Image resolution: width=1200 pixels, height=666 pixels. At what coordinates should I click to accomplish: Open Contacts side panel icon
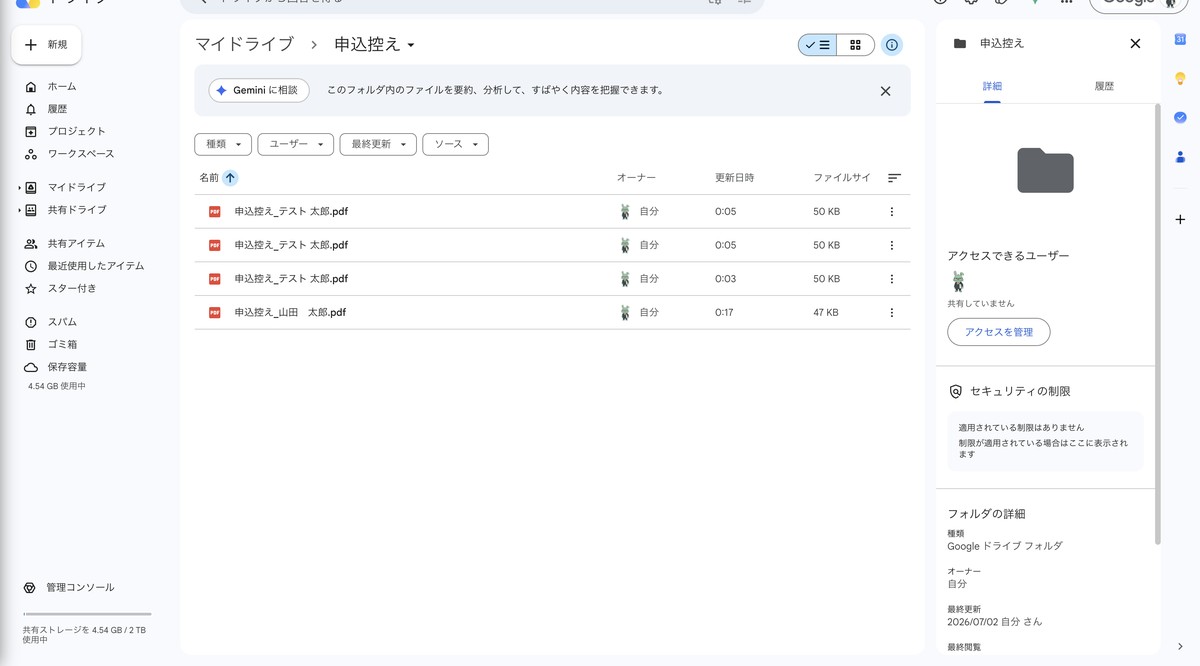pyautogui.click(x=1180, y=156)
